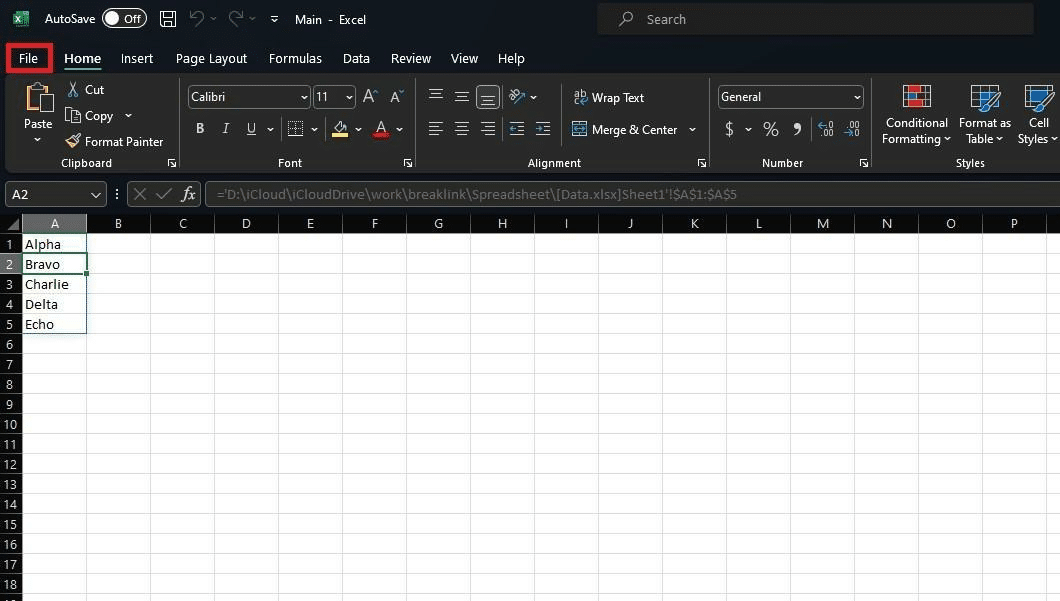The width and height of the screenshot is (1060, 601).
Task: Open the Merge & Center dropdown arrow
Action: [x=692, y=129]
